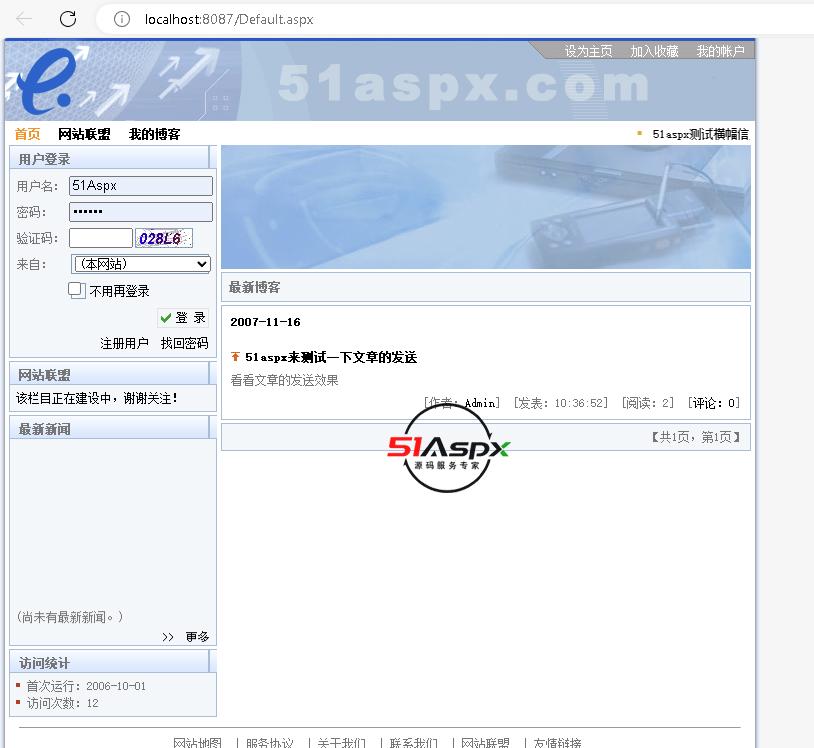814x748 pixels.
Task: Open site info icon in address bar
Action: click(121, 19)
